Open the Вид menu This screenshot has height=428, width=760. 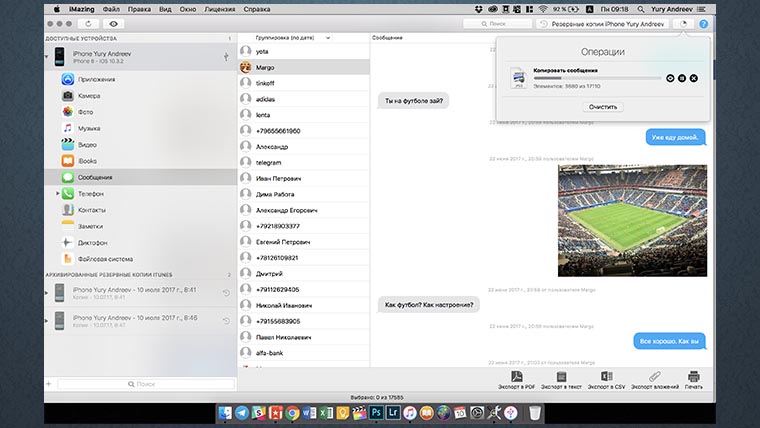[165, 9]
